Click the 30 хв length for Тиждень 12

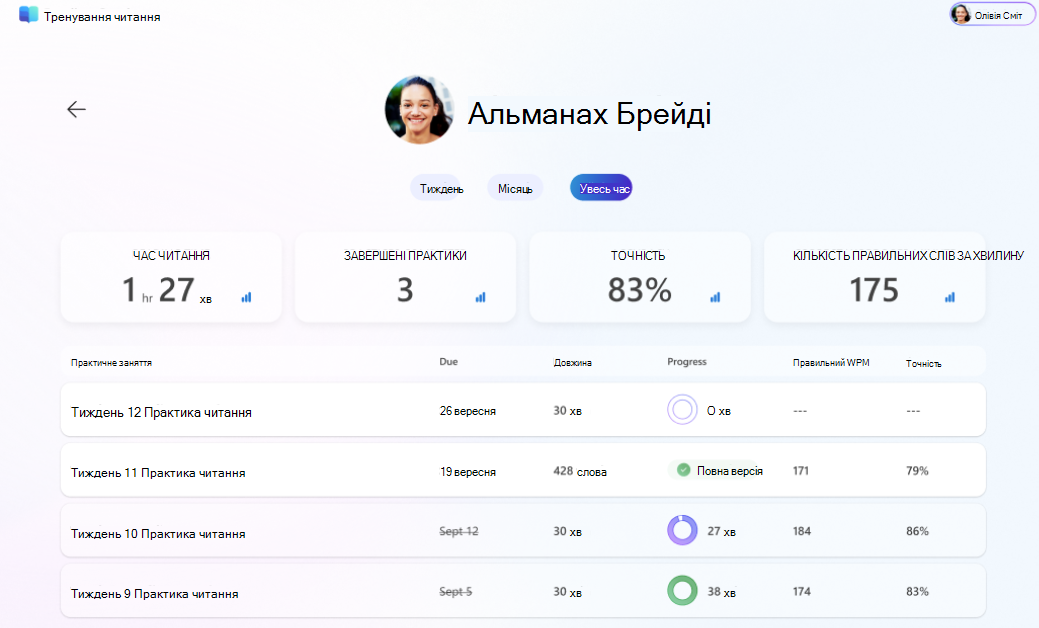point(567,411)
